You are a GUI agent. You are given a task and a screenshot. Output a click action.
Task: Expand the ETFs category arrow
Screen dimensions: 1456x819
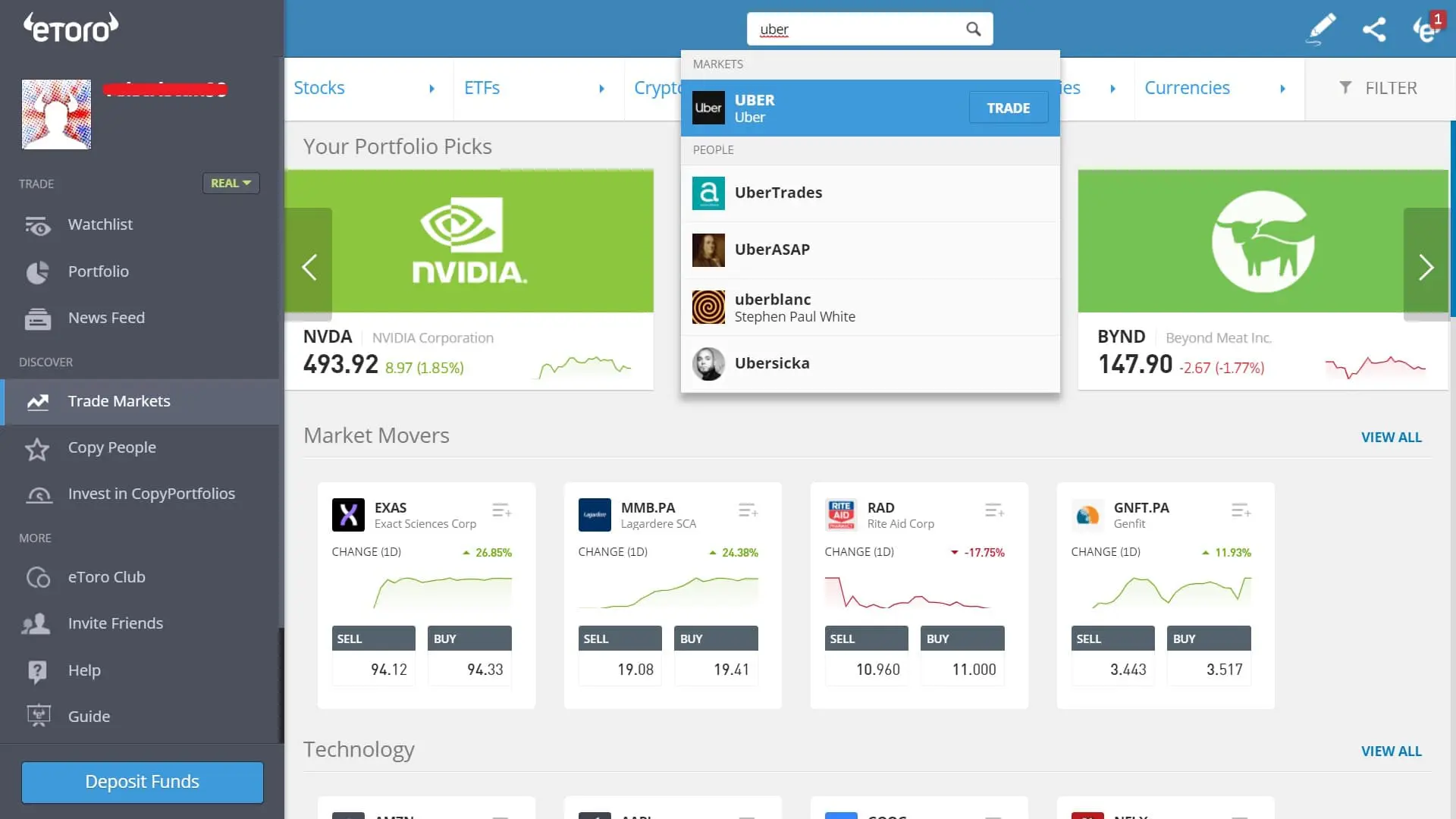[x=601, y=89]
